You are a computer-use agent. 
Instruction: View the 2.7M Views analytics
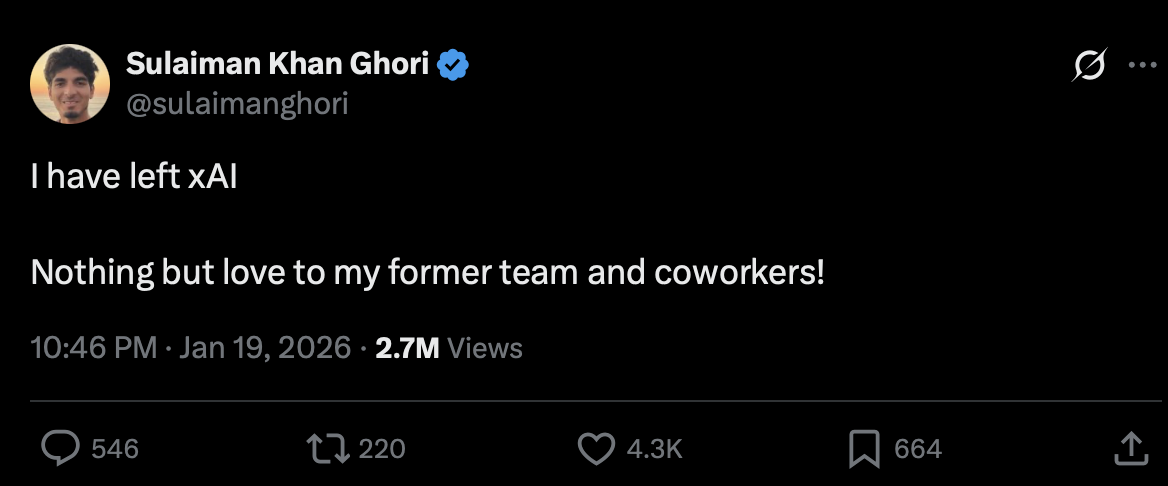(449, 348)
